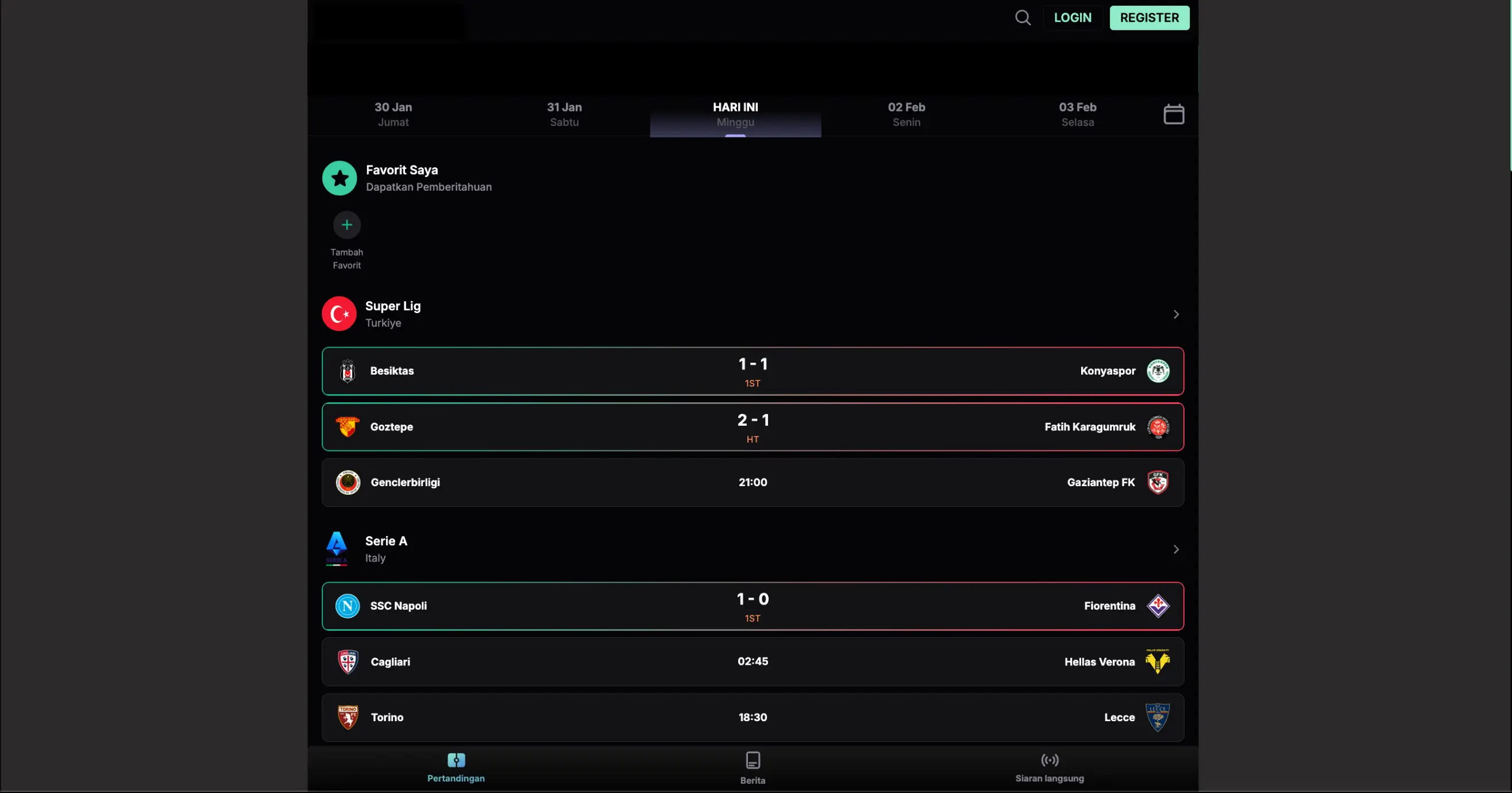1512x793 pixels.
Task: Switch to the Siaran langsung bottom tab
Action: [1050, 768]
